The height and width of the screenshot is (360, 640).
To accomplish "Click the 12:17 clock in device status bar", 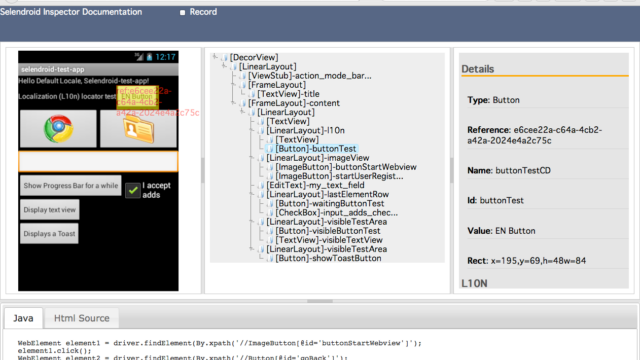I will coord(165,57).
